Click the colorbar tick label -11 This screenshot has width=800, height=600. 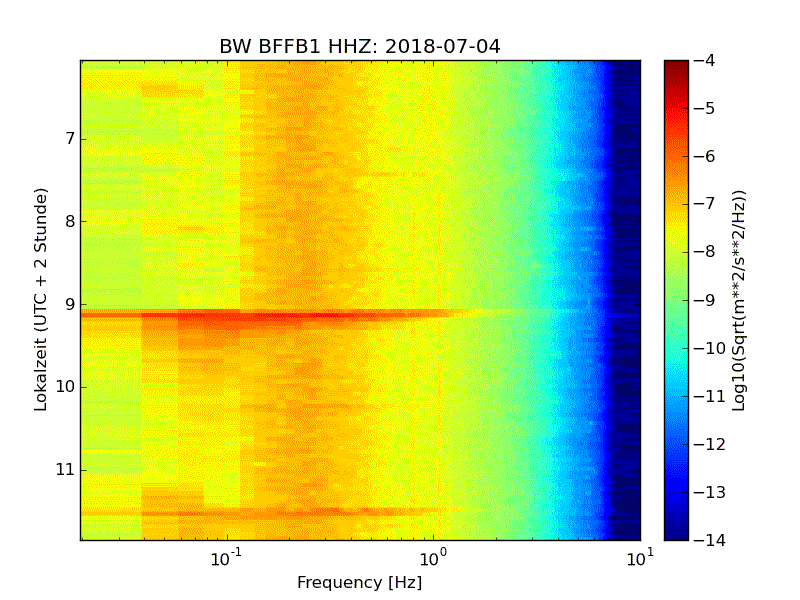coord(710,396)
